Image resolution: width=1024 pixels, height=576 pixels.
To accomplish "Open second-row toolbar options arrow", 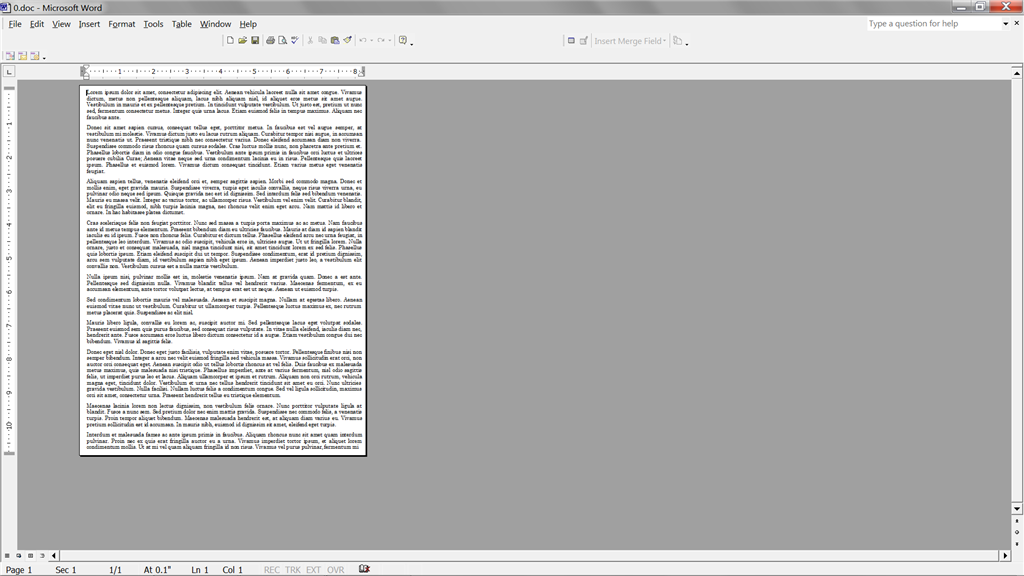I will click(44, 57).
